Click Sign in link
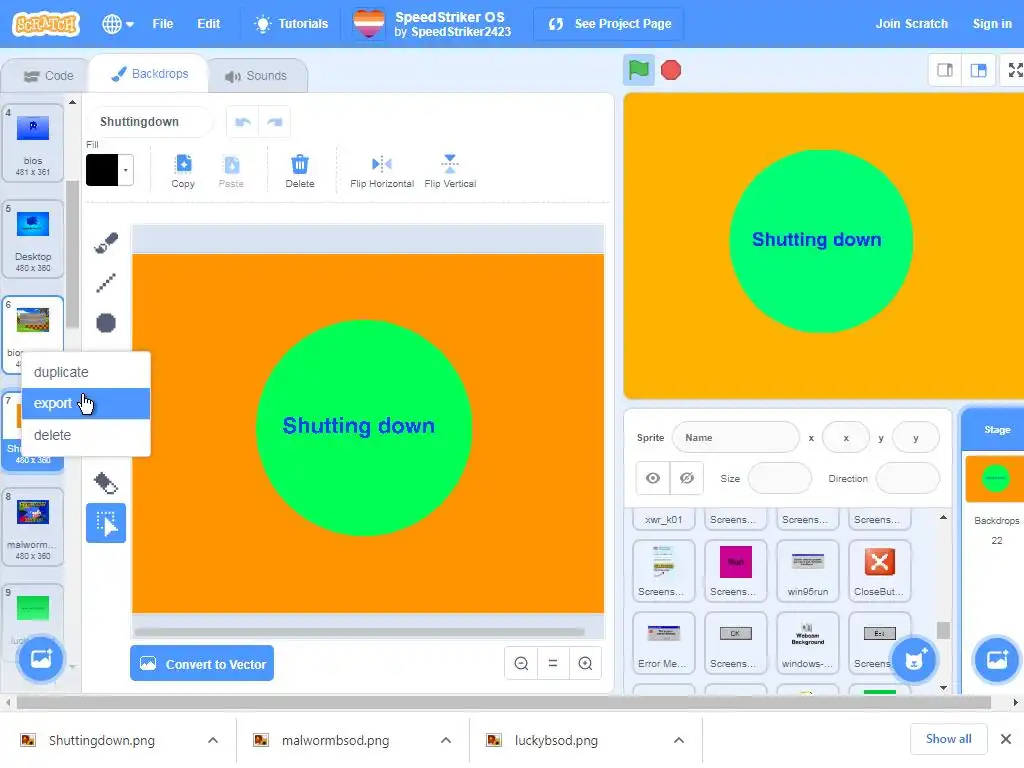The width and height of the screenshot is (1024, 768). (x=992, y=24)
